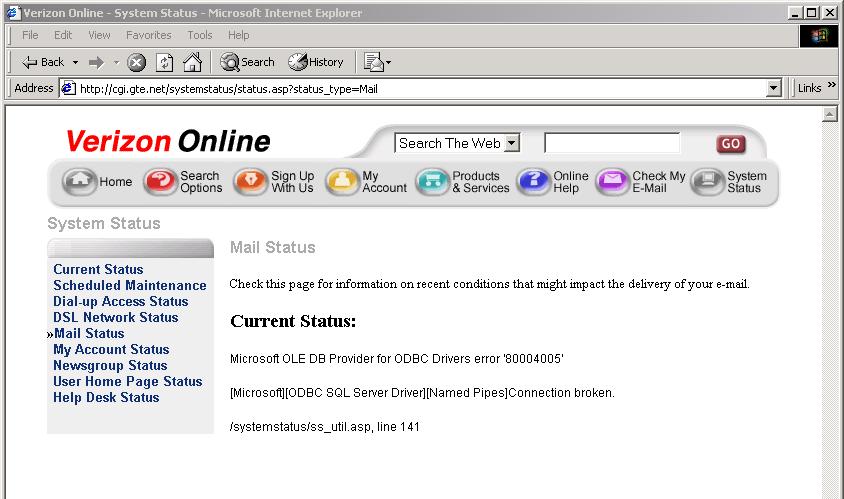Click the Products & Services cart icon

432,181
